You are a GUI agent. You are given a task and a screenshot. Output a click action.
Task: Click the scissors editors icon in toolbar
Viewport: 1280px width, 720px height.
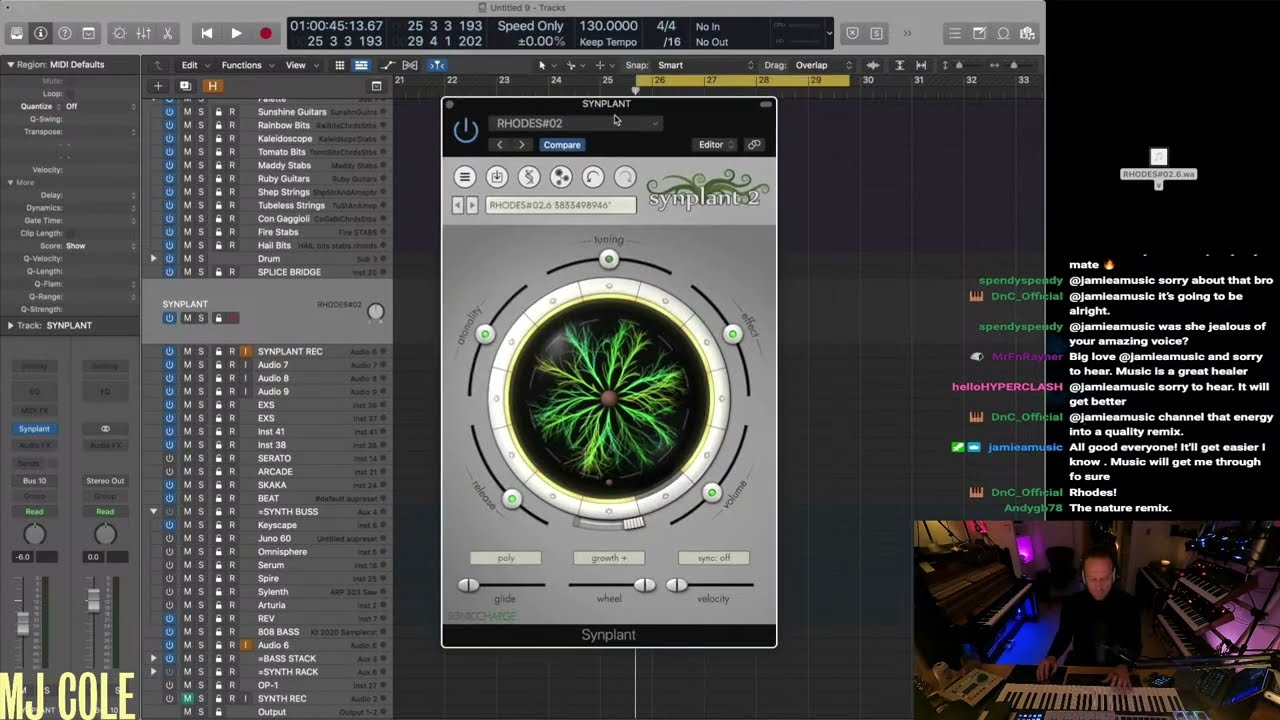tap(167, 33)
